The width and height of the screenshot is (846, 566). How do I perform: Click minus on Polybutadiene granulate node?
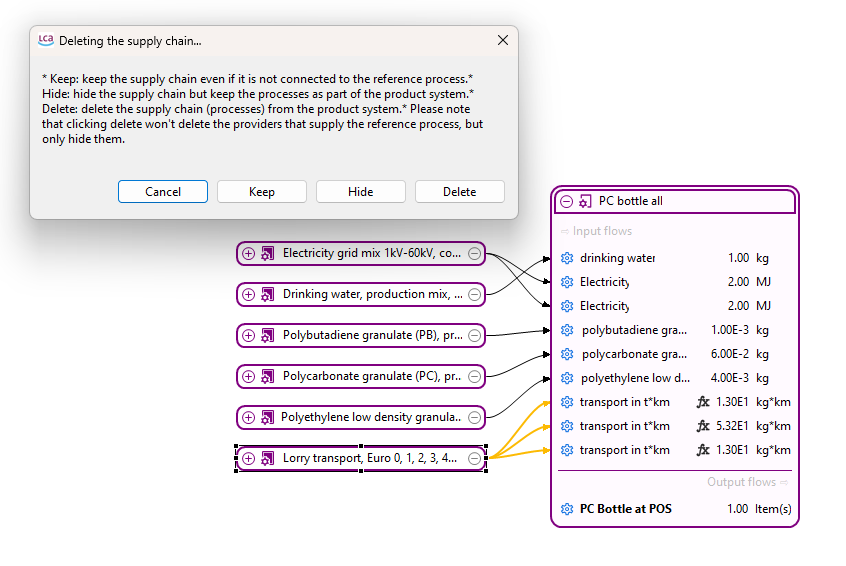pyautogui.click(x=474, y=336)
